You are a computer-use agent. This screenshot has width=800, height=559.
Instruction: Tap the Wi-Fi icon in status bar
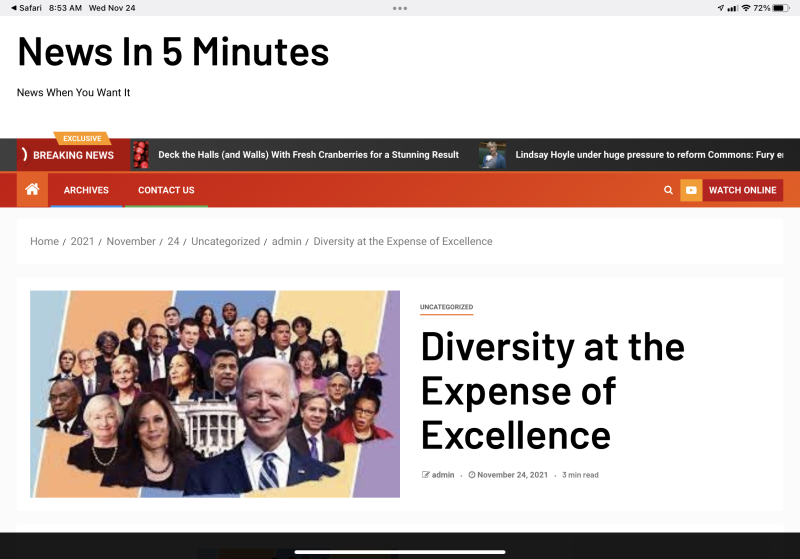(x=746, y=8)
